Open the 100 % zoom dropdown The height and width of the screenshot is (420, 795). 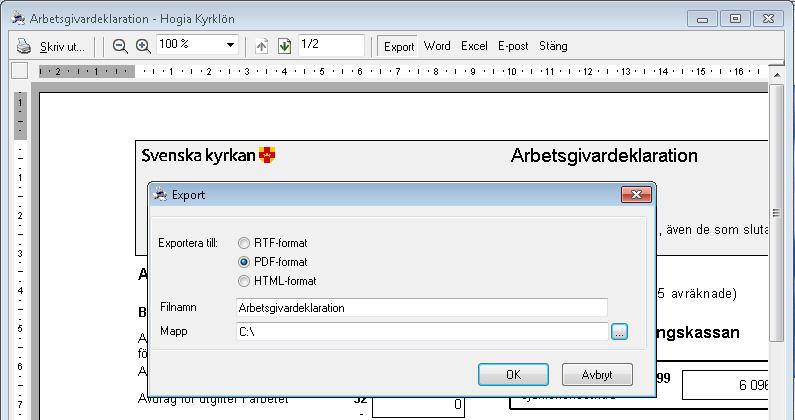tap(230, 45)
